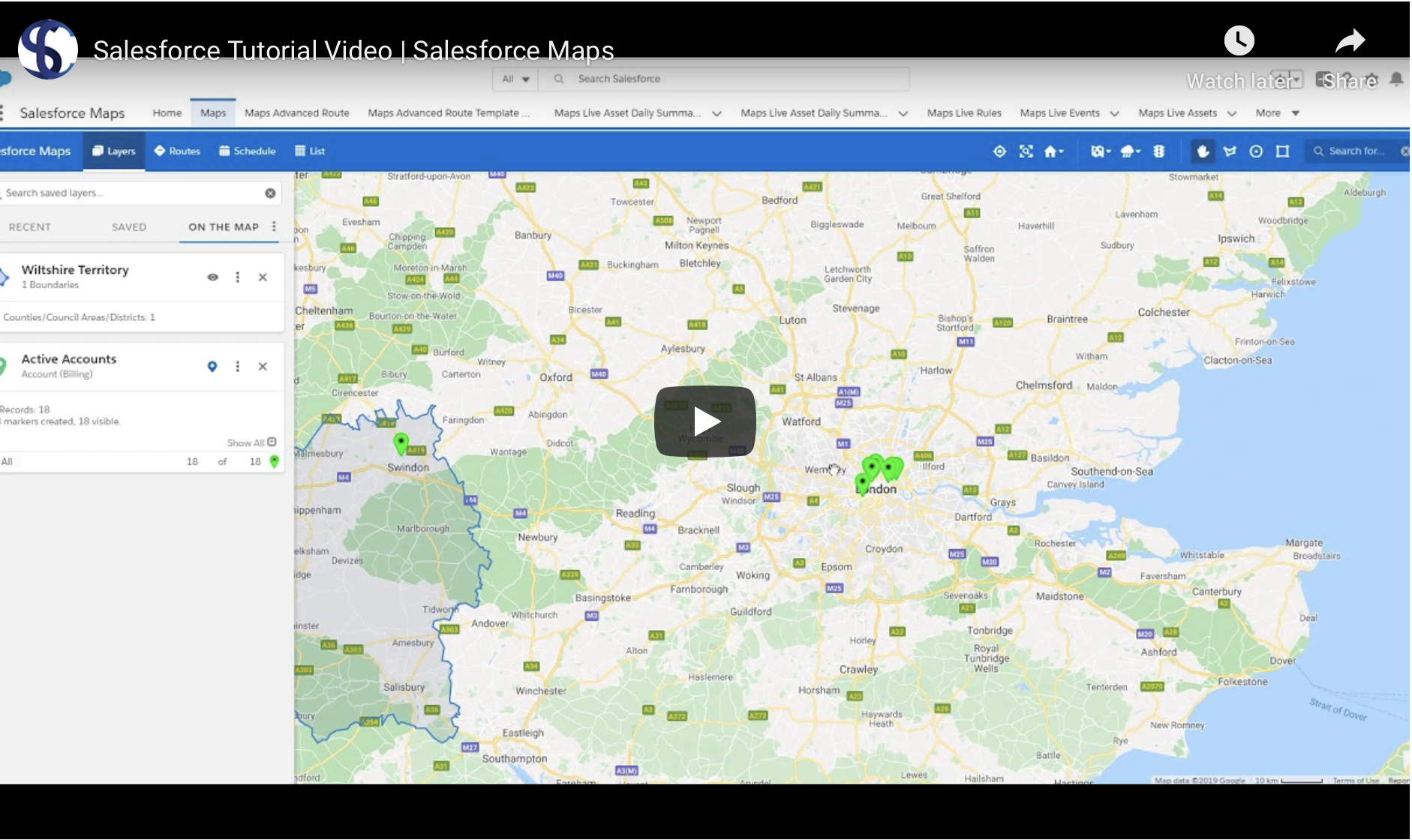The width and height of the screenshot is (1412, 840).
Task: Click the Share arrow icon
Action: [1350, 40]
